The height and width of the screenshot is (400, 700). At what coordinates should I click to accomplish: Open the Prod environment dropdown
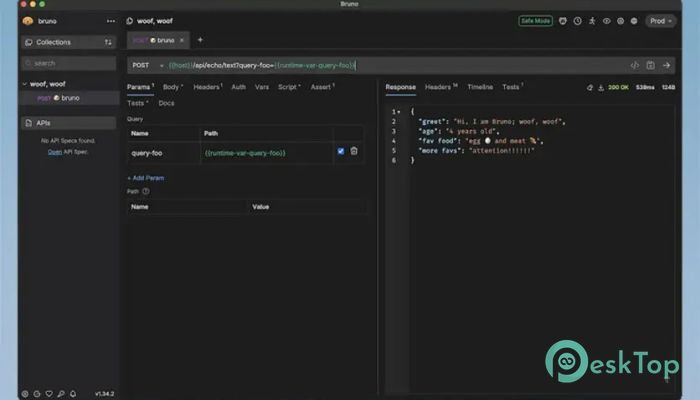661,21
